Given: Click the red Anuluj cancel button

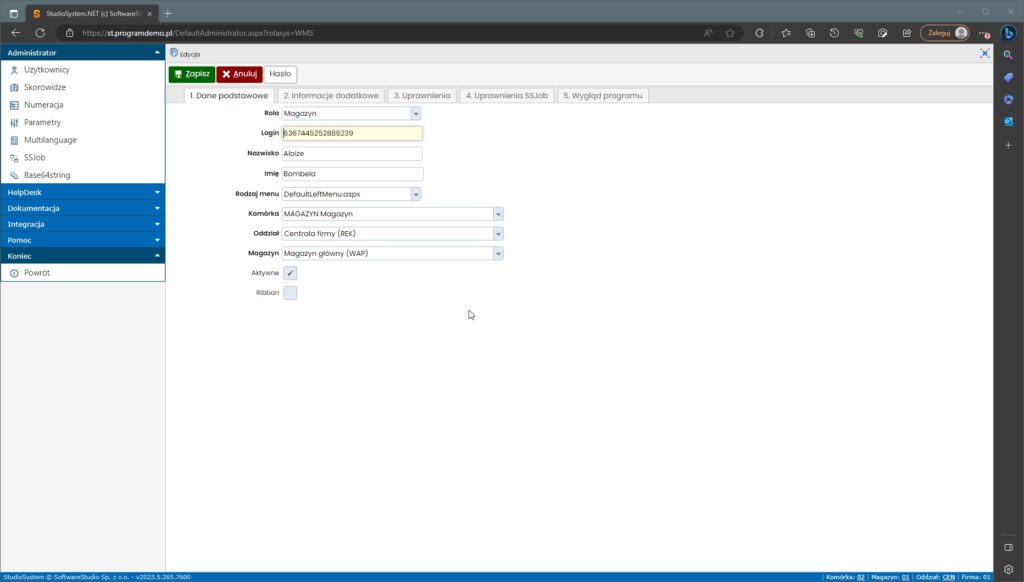Looking at the screenshot, I should point(239,74).
